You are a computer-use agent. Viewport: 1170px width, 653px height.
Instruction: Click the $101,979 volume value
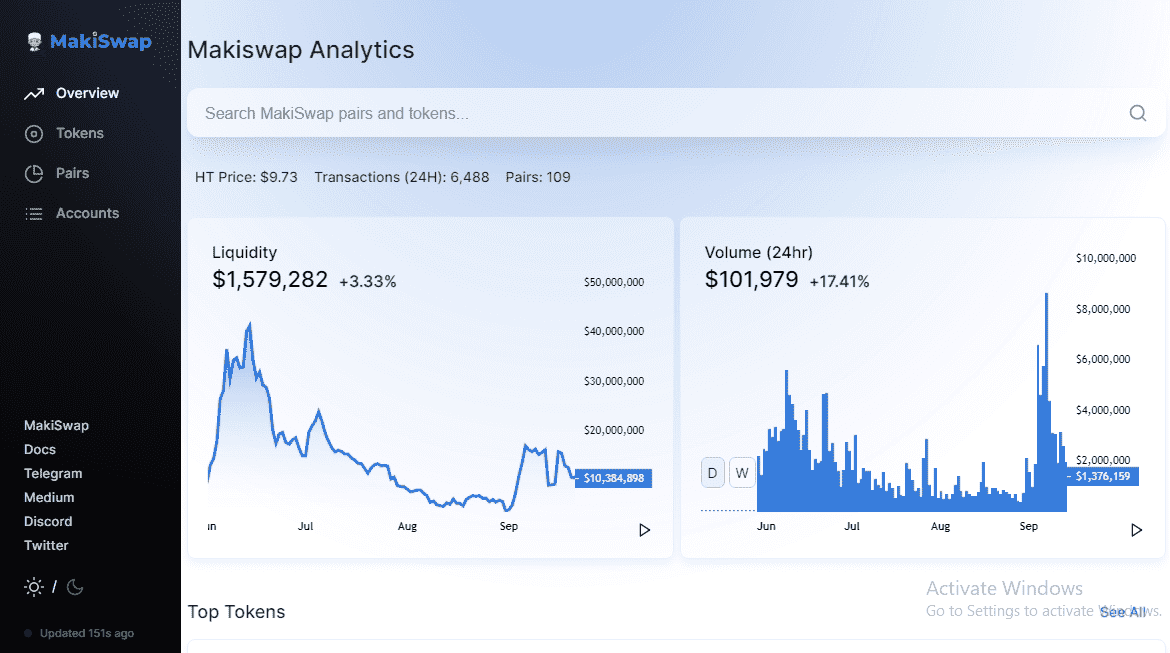tap(751, 279)
